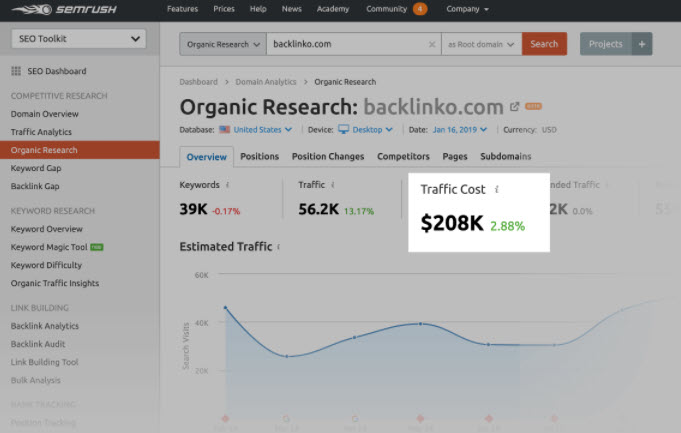The width and height of the screenshot is (681, 433).
Task: Open SEO Dashboard in sidebar
Action: click(x=57, y=71)
